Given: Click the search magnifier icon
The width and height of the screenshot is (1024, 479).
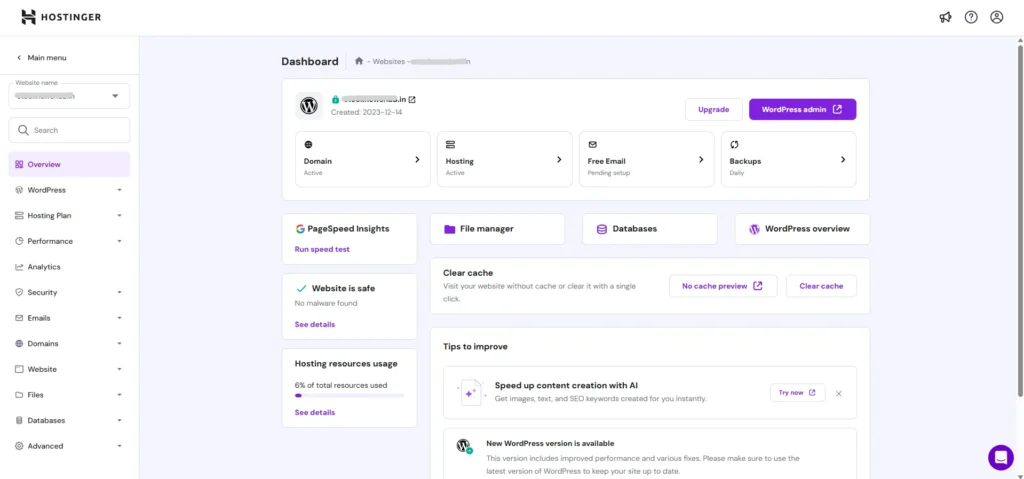Looking at the screenshot, I should (23, 130).
